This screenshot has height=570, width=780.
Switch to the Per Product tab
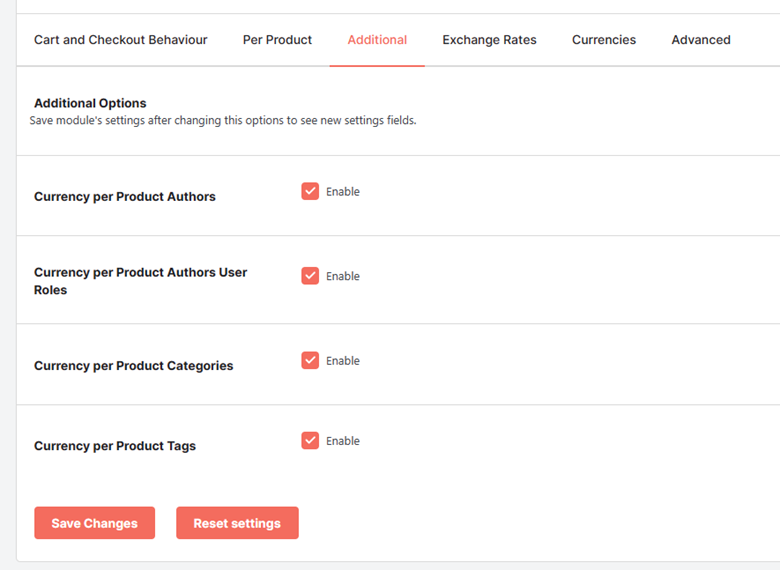tap(277, 40)
